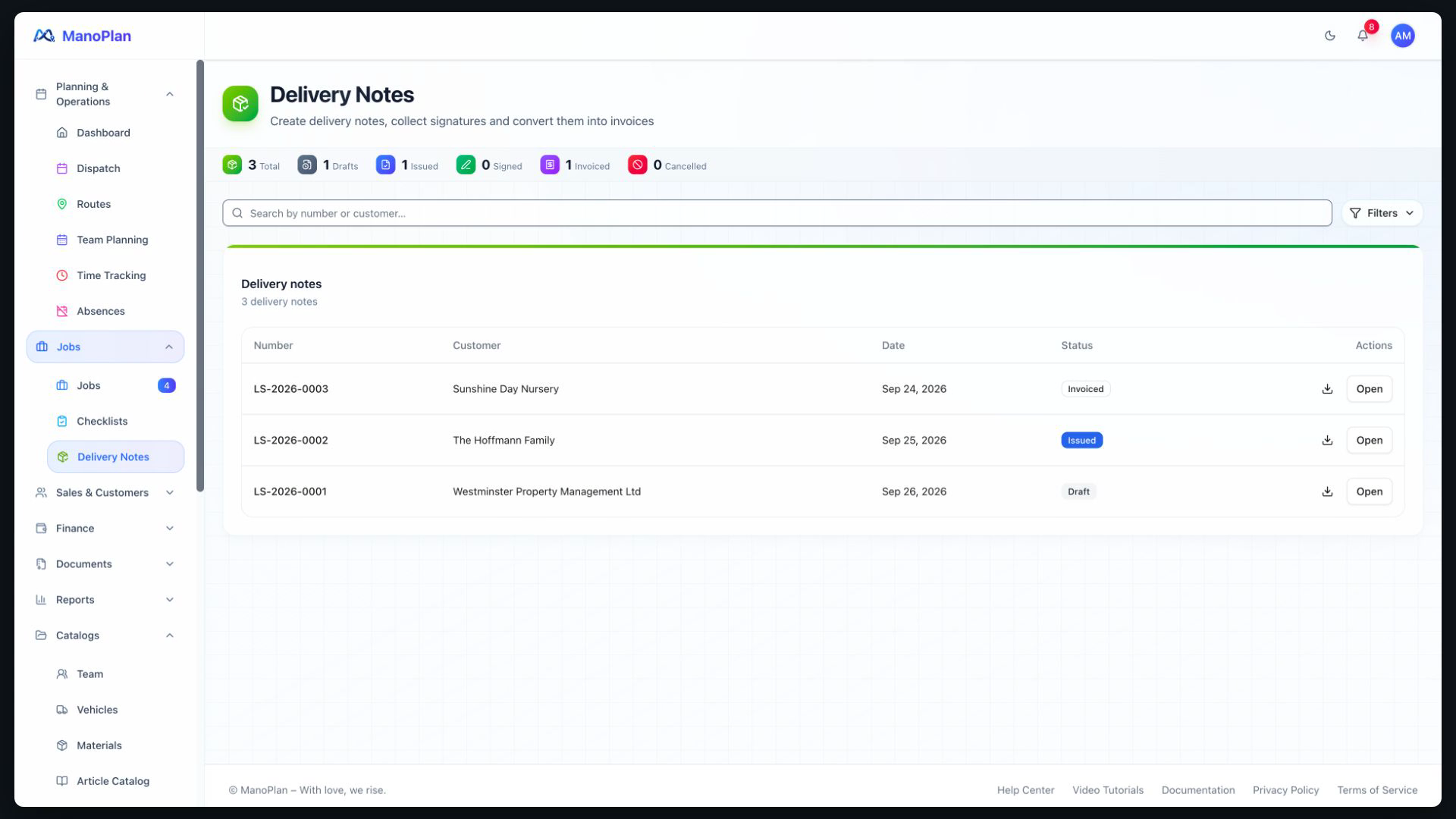Click the Team Planning calendar icon

click(x=62, y=240)
